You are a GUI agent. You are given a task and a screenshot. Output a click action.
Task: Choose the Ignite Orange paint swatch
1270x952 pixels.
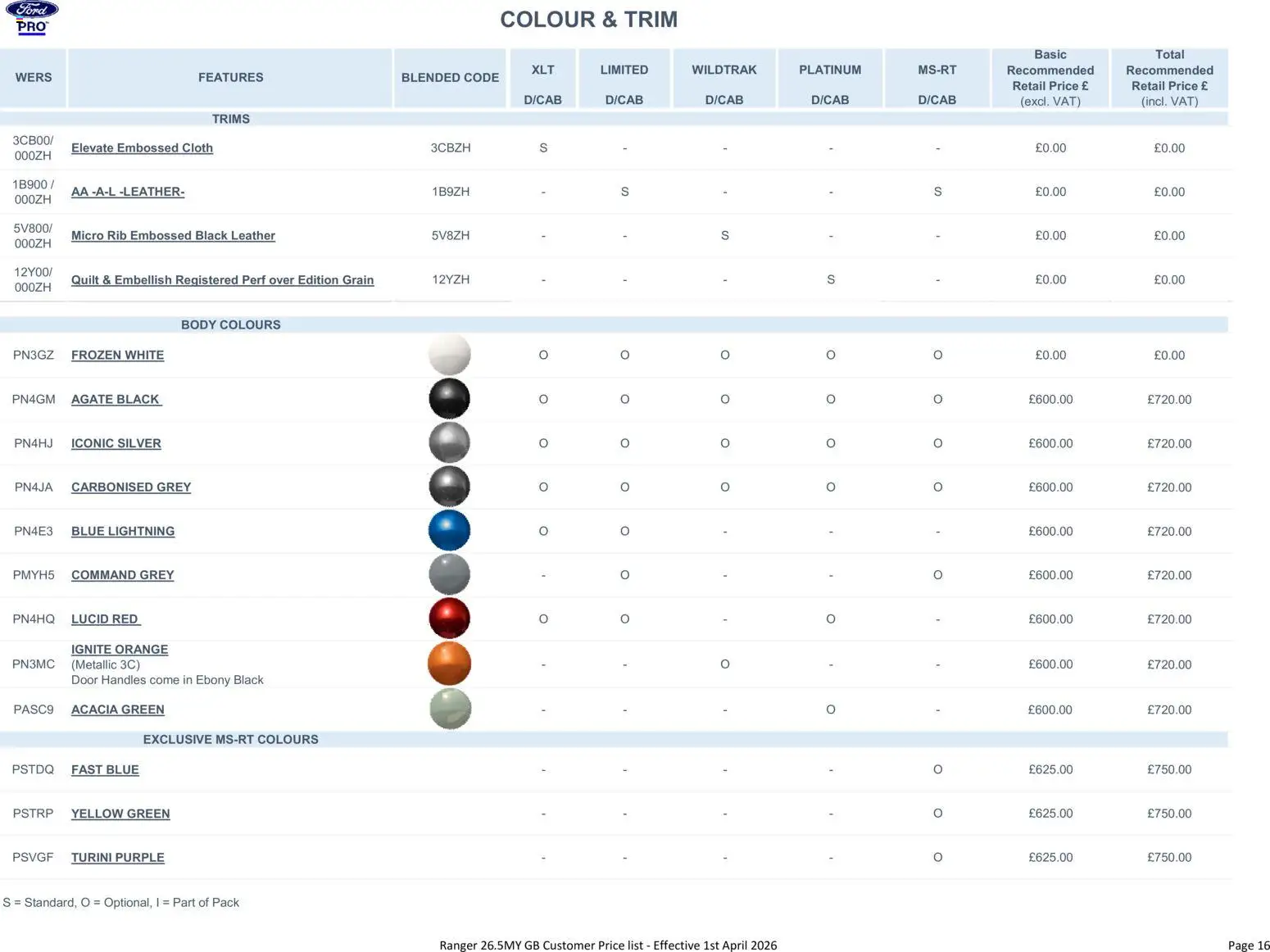pyautogui.click(x=450, y=664)
